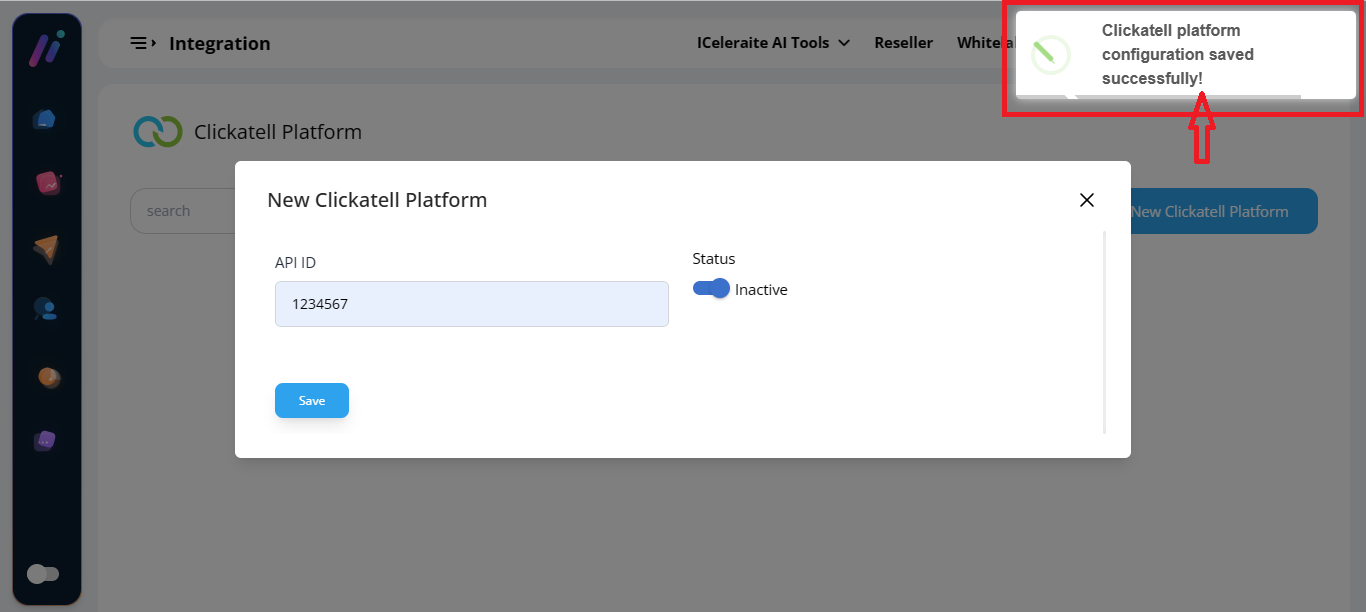
Task: Toggle the Status switch in the dialog
Action: (x=711, y=289)
